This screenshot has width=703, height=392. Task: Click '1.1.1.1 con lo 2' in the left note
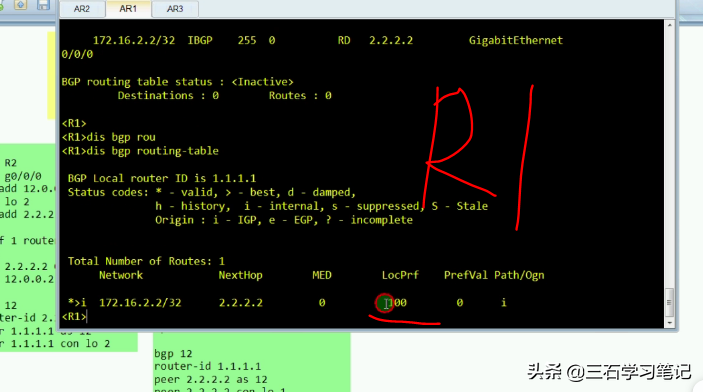point(60,344)
